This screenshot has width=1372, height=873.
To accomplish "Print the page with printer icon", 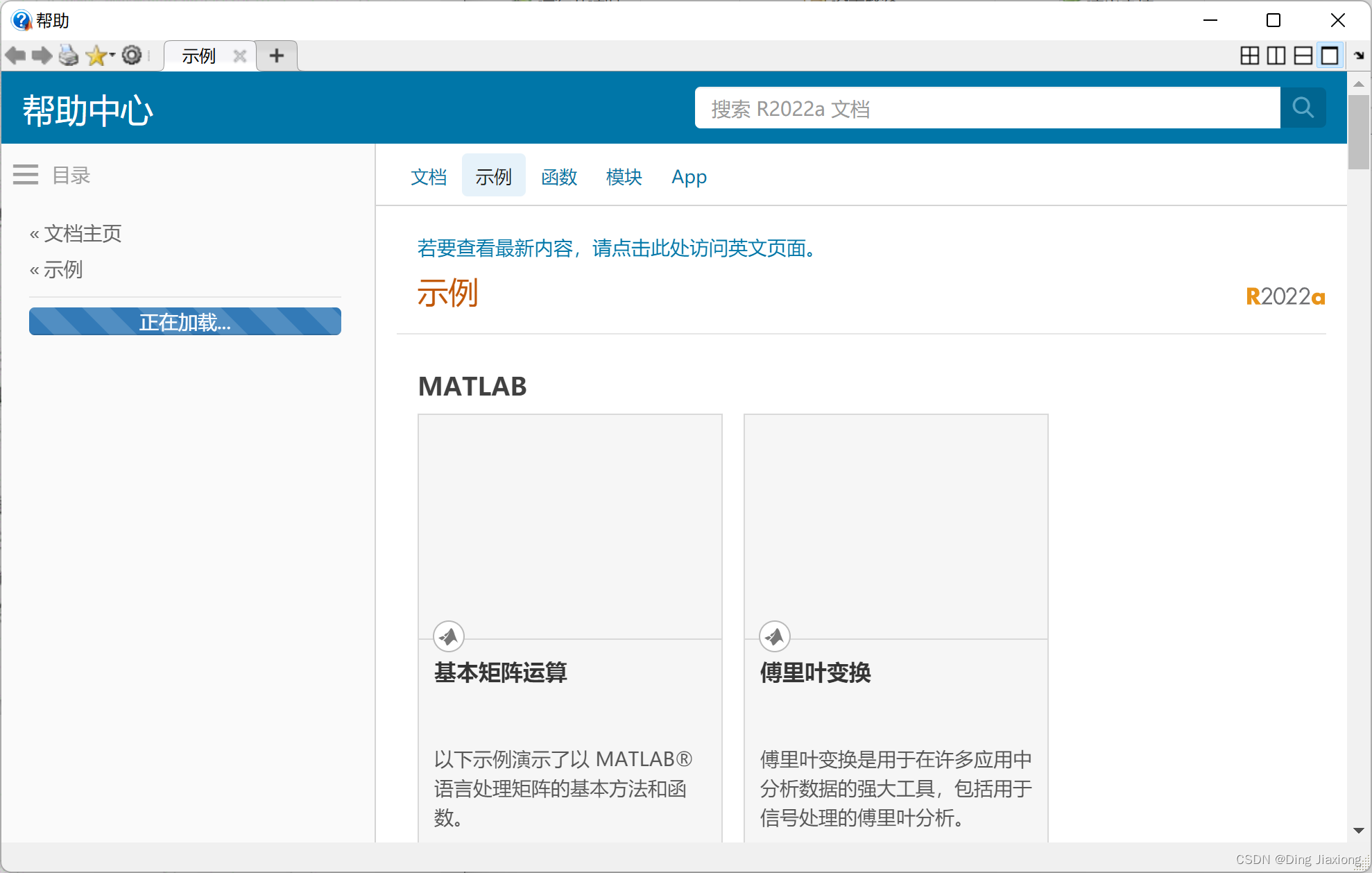I will coord(69,56).
